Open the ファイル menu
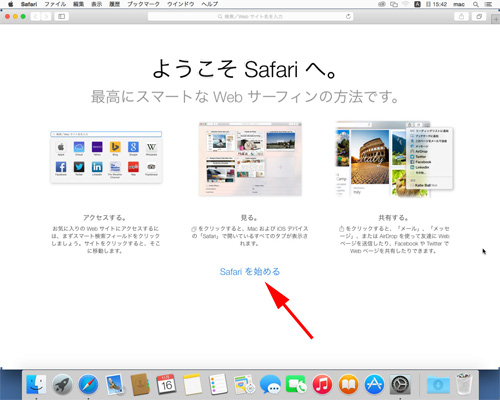Screen dimensions: 500x400 pos(55,4)
